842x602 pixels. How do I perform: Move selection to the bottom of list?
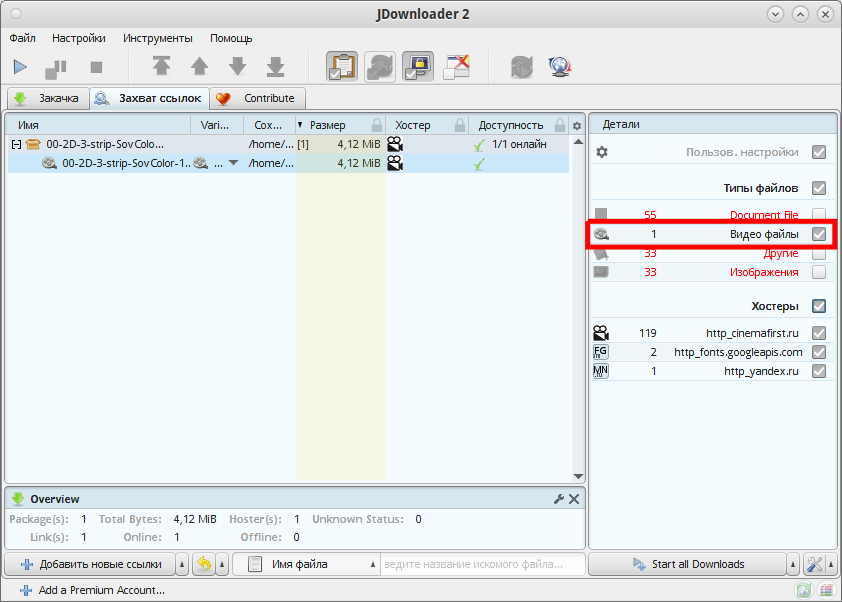click(x=275, y=67)
